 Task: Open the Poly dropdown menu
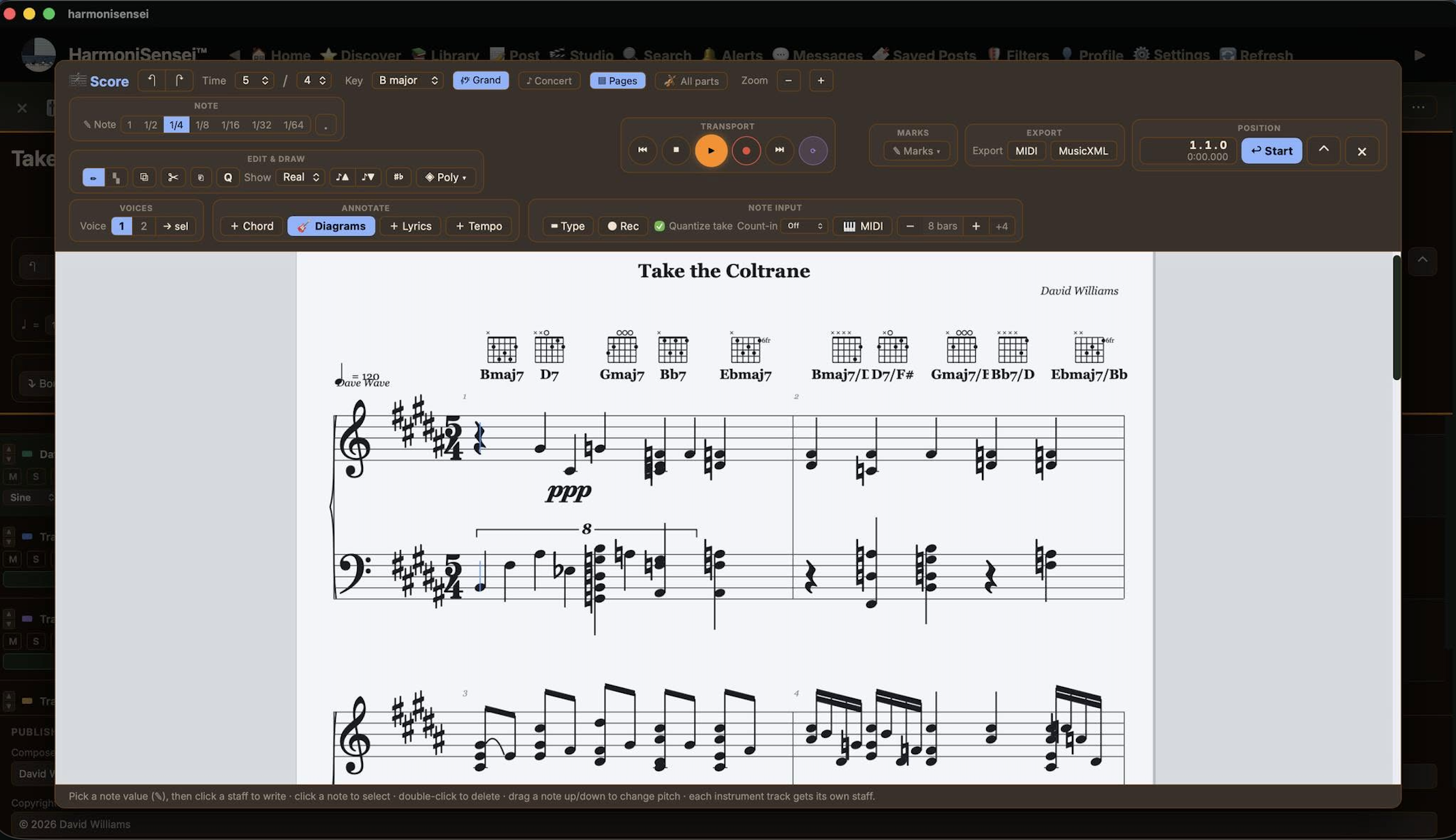click(x=446, y=177)
